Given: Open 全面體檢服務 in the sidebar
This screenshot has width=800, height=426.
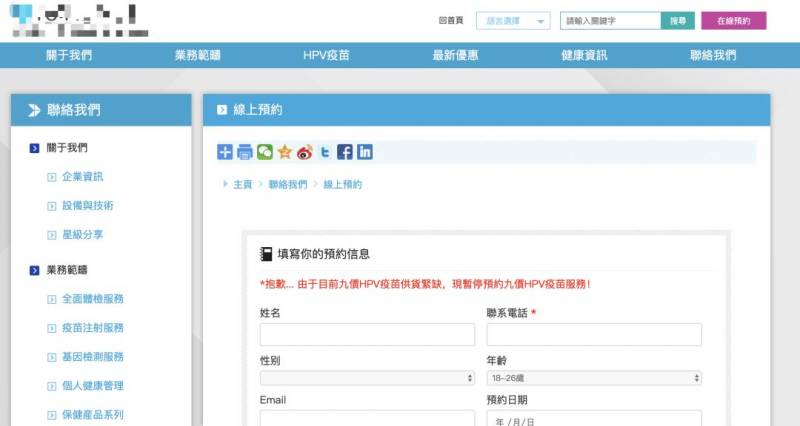Looking at the screenshot, I should pos(92,299).
